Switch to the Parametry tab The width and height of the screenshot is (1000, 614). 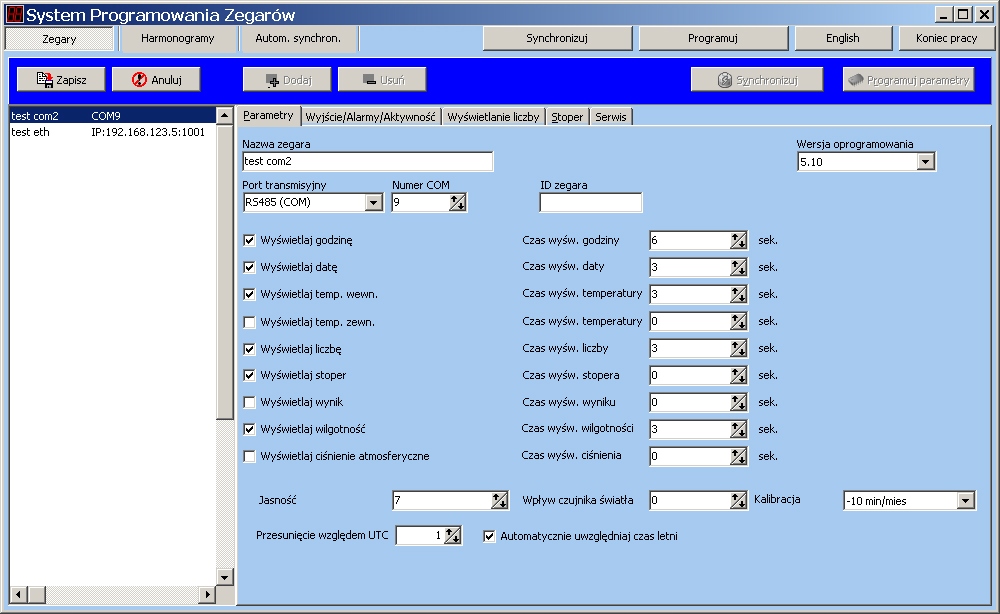pyautogui.click(x=268, y=115)
